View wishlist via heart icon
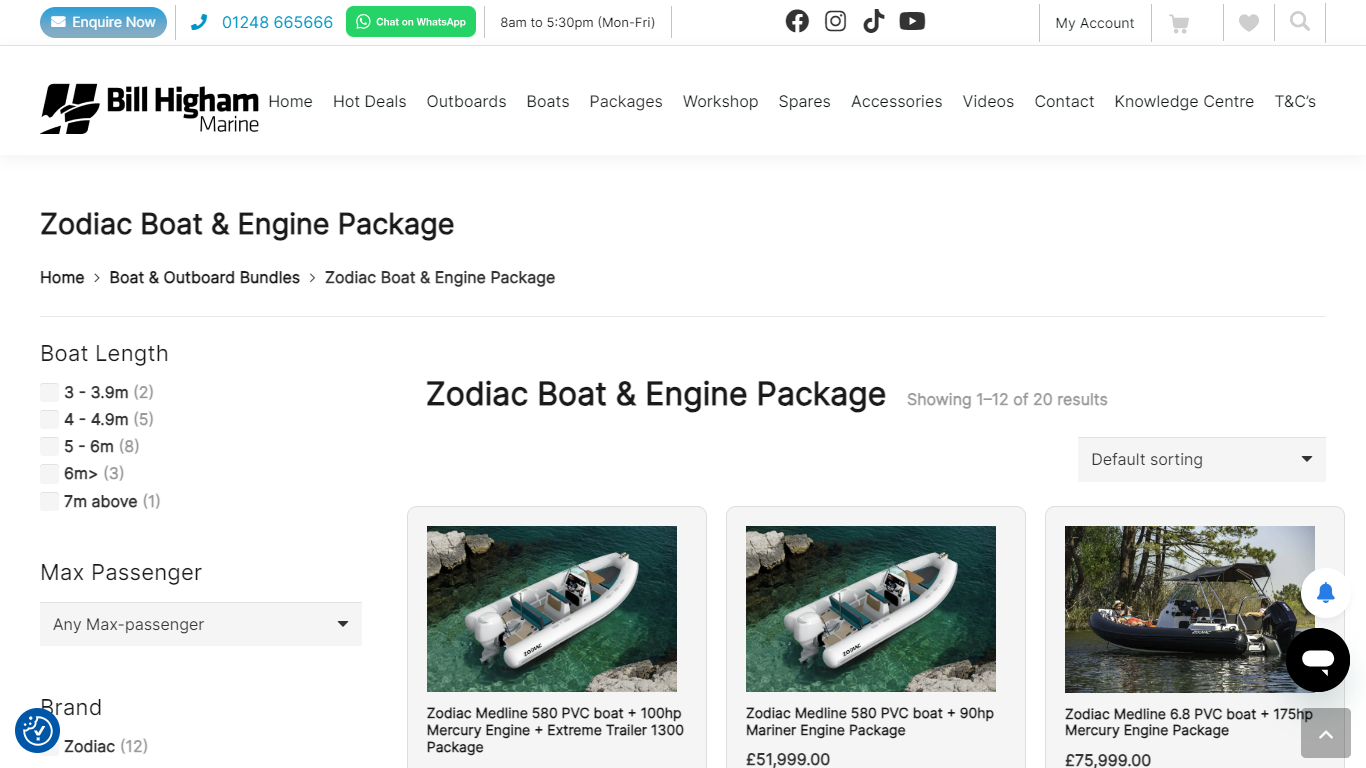This screenshot has height=768, width=1366. click(1249, 23)
